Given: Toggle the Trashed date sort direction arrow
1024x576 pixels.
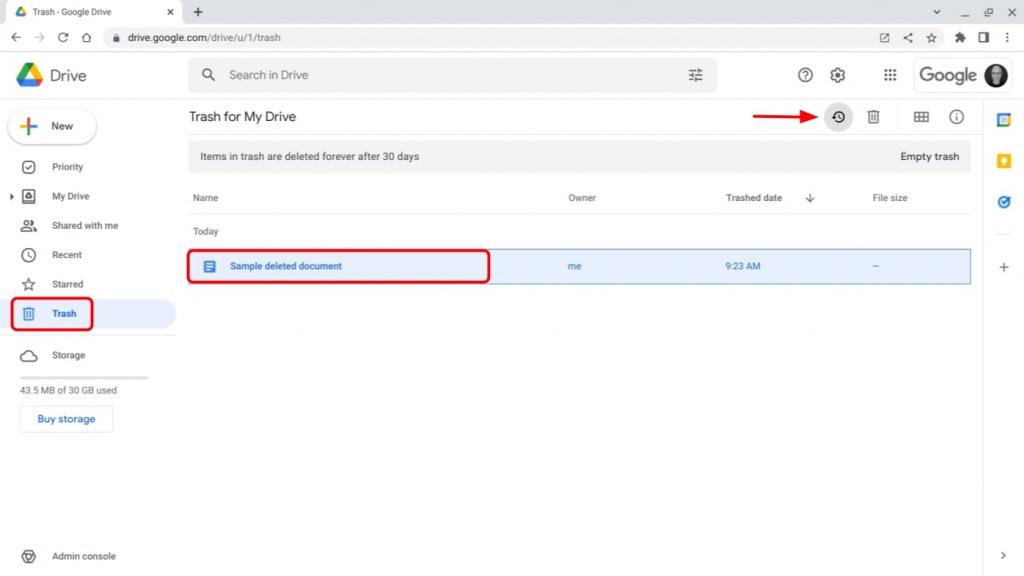Looking at the screenshot, I should click(x=809, y=198).
